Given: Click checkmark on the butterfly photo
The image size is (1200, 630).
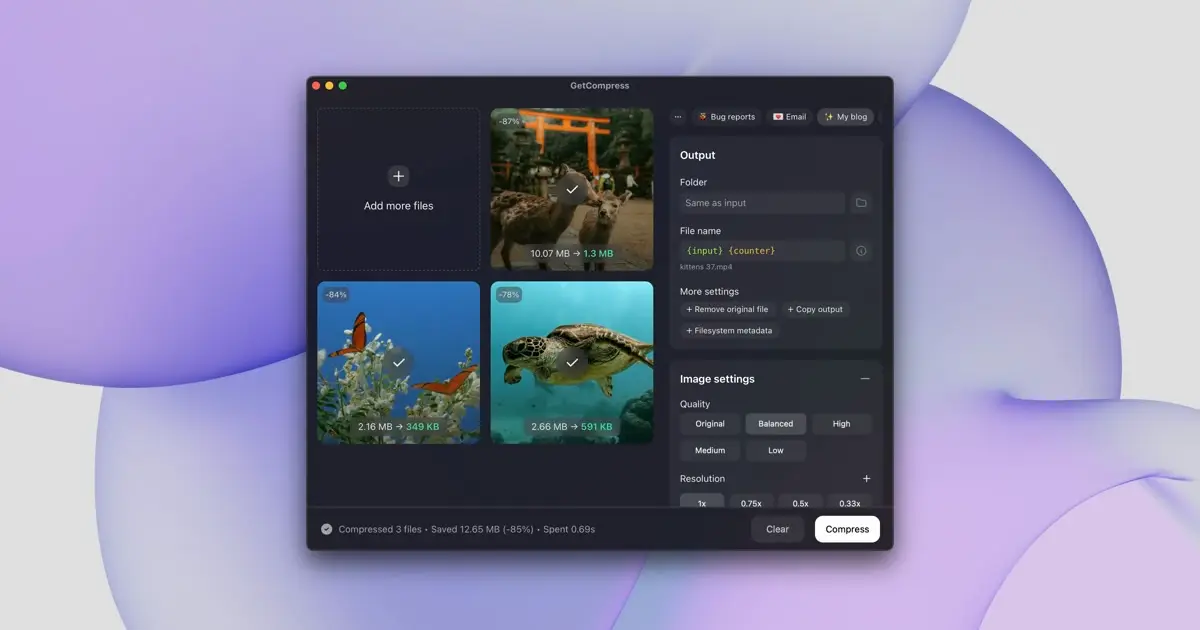Looking at the screenshot, I should pos(398,362).
